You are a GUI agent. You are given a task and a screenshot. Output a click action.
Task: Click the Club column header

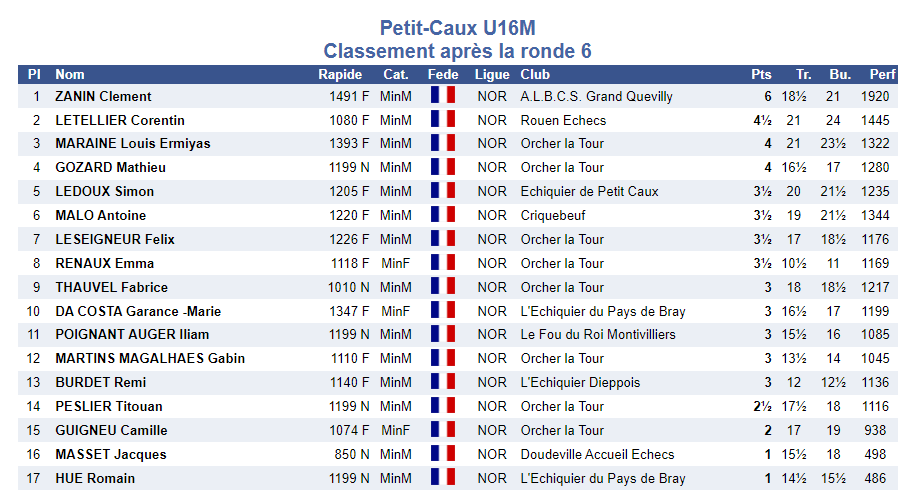[536, 74]
